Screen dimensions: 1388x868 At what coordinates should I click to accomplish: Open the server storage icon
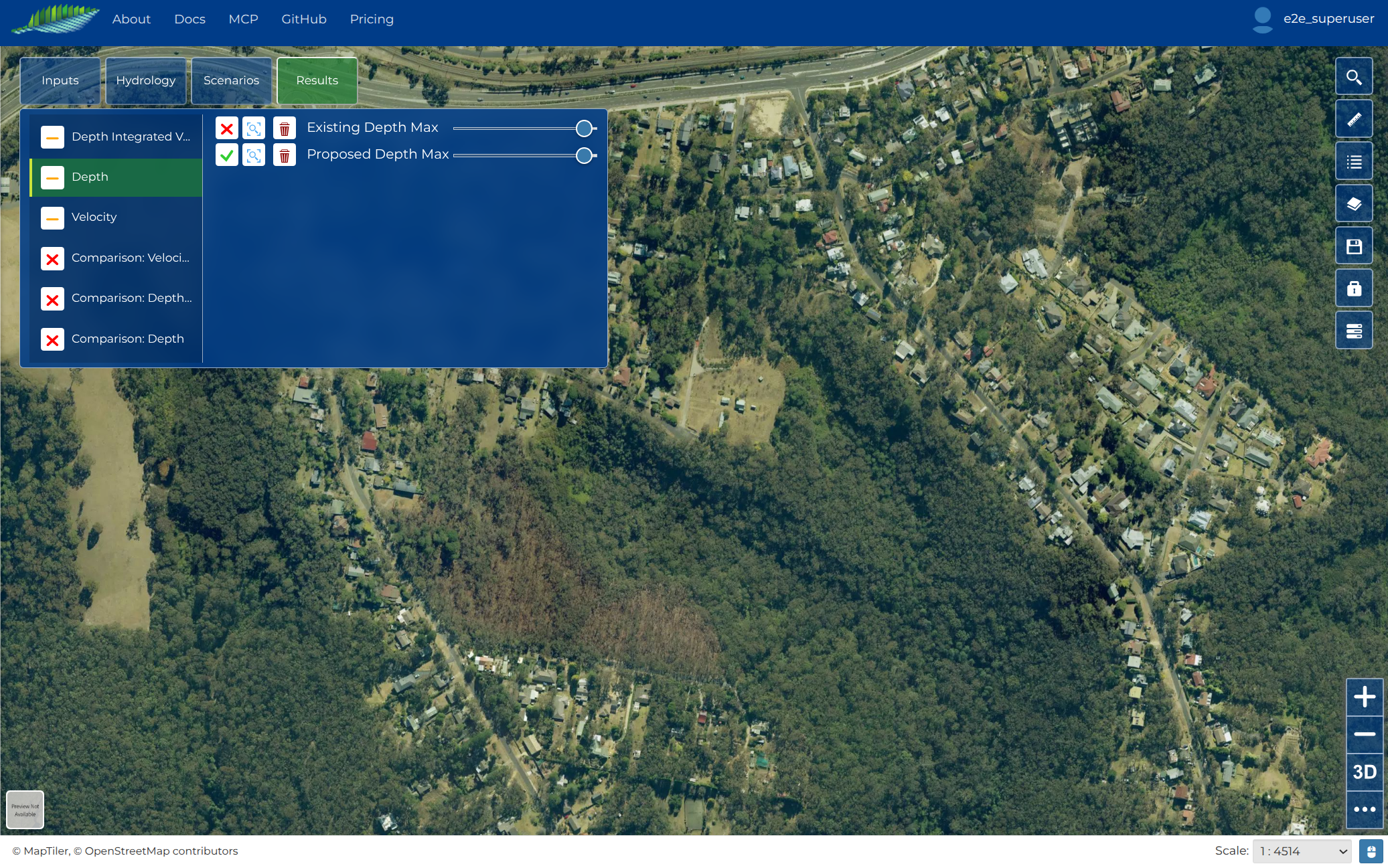pyautogui.click(x=1354, y=330)
